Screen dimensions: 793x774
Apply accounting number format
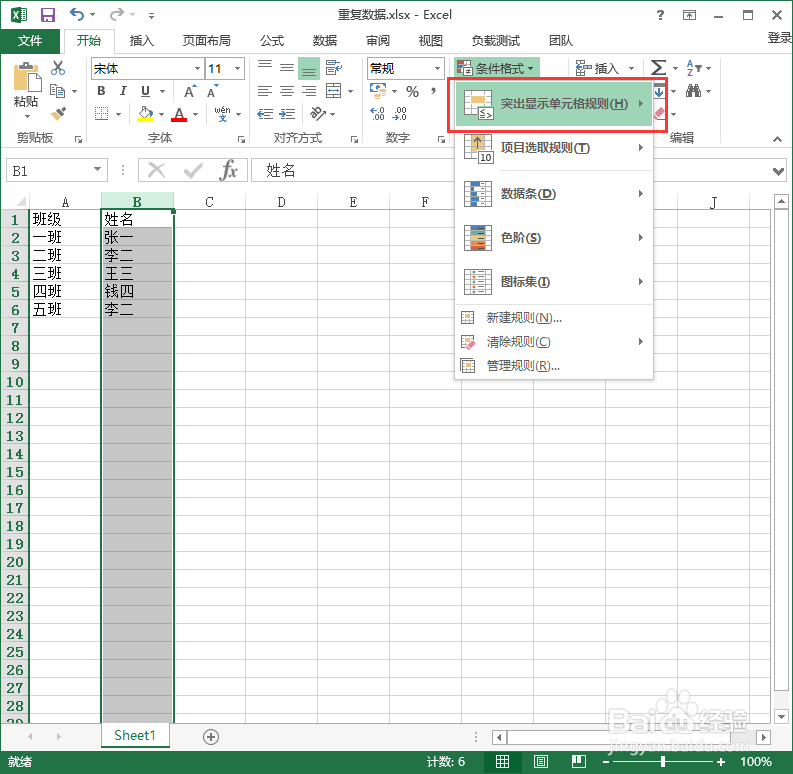(379, 91)
